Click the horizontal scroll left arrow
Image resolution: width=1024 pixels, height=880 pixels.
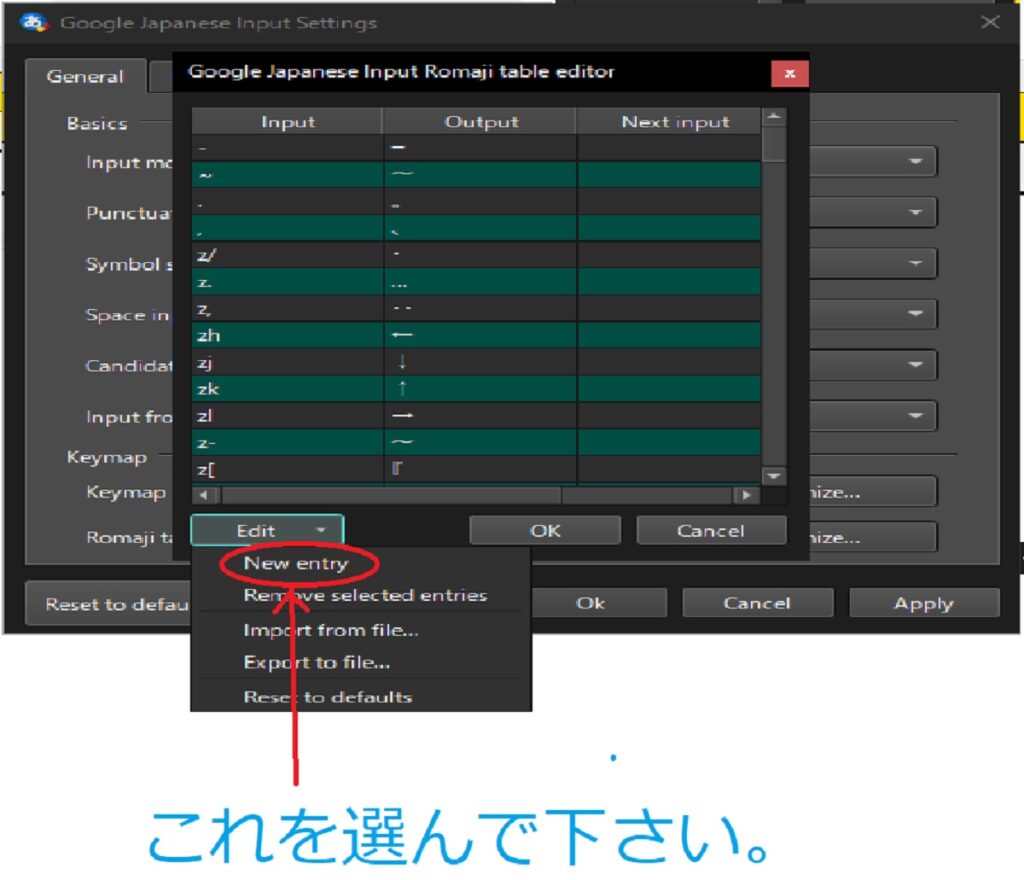pos(204,495)
